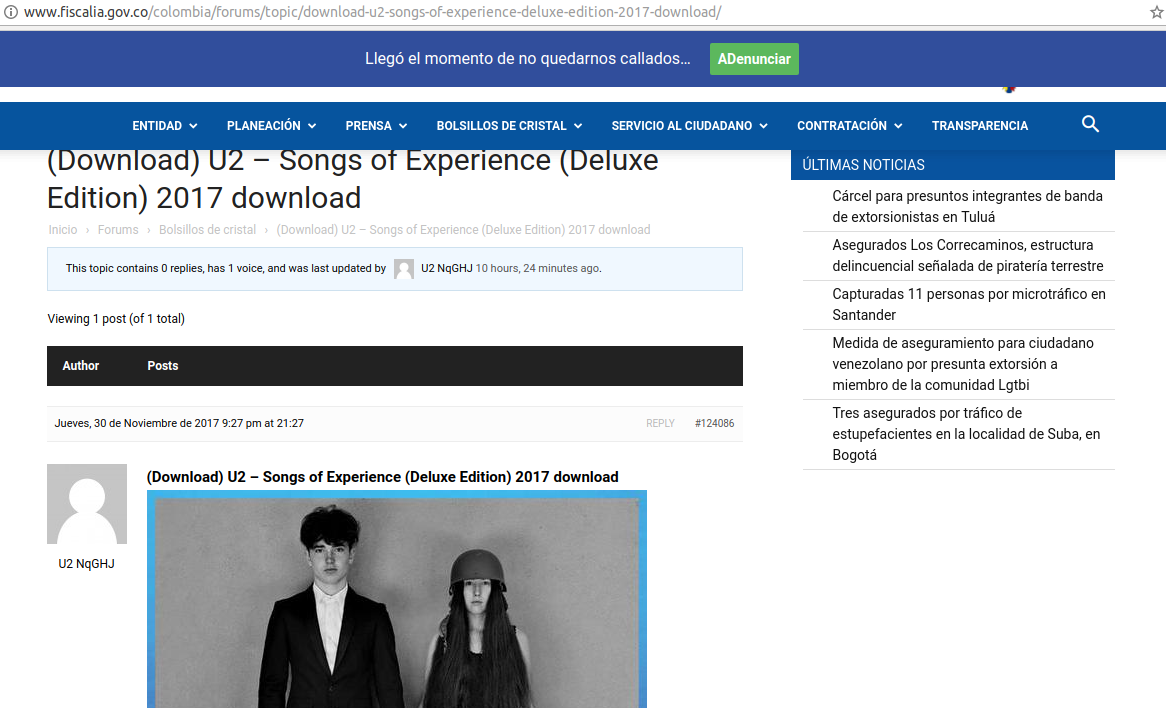This screenshot has width=1166, height=708.
Task: Click small U2 NqGHJ avatar in topic info
Action: (404, 268)
